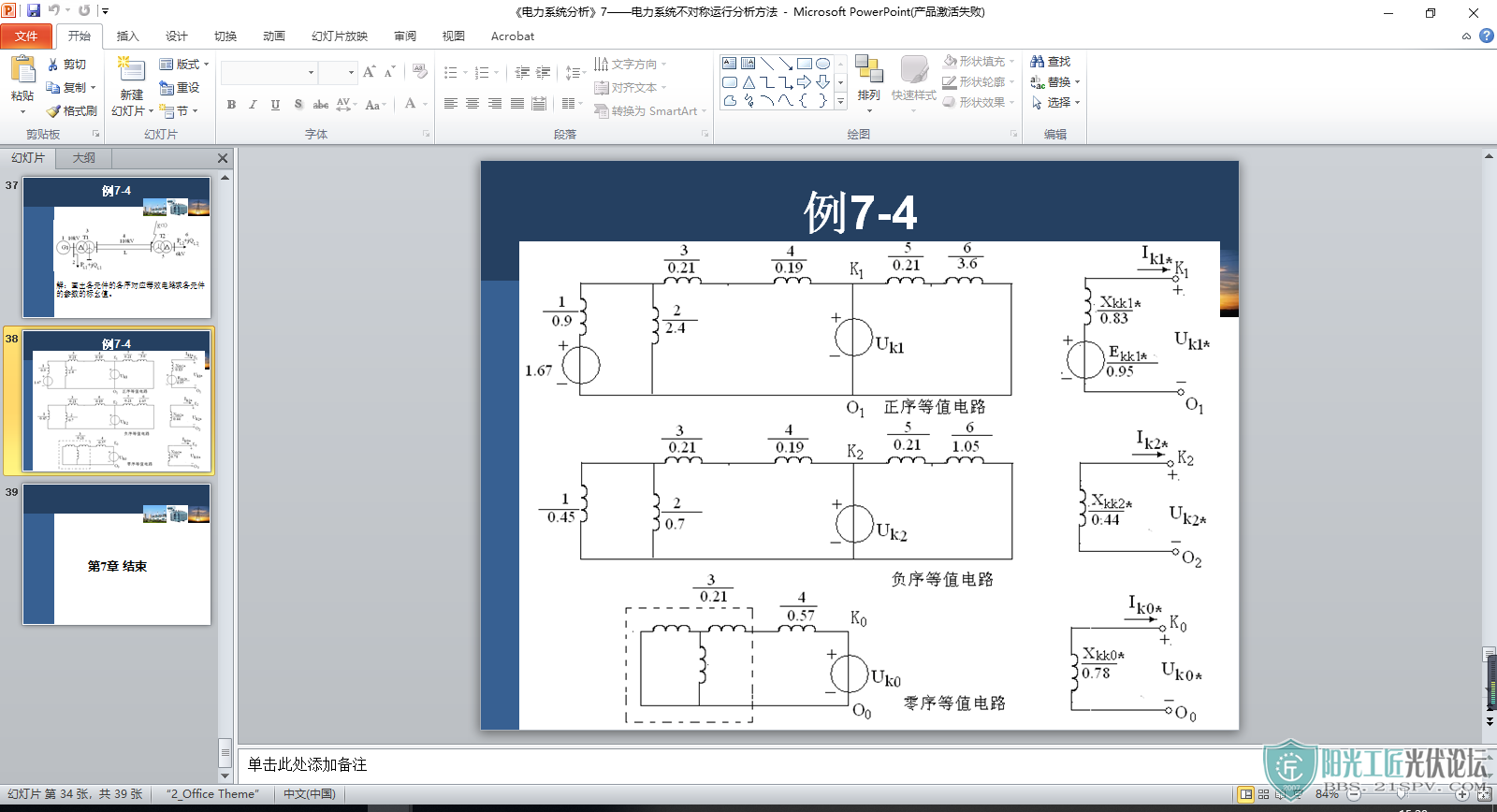Fit slide to current window icon
Image resolution: width=1497 pixels, height=812 pixels.
1484,794
